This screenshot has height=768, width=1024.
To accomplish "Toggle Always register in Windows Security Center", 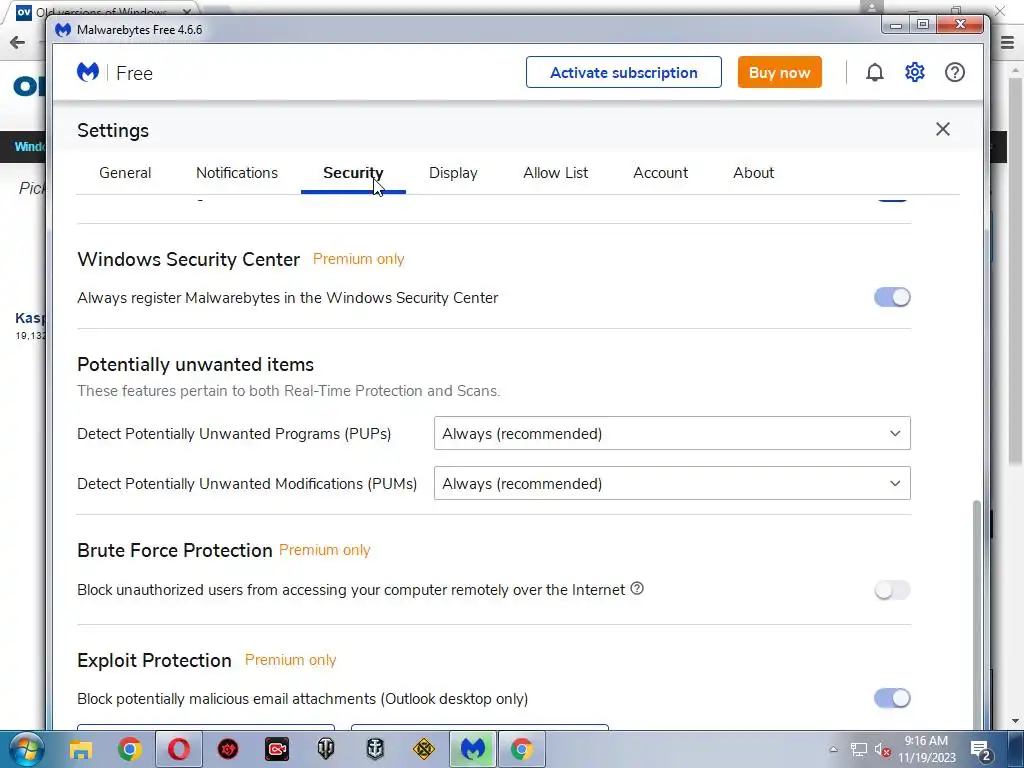I will (892, 297).
